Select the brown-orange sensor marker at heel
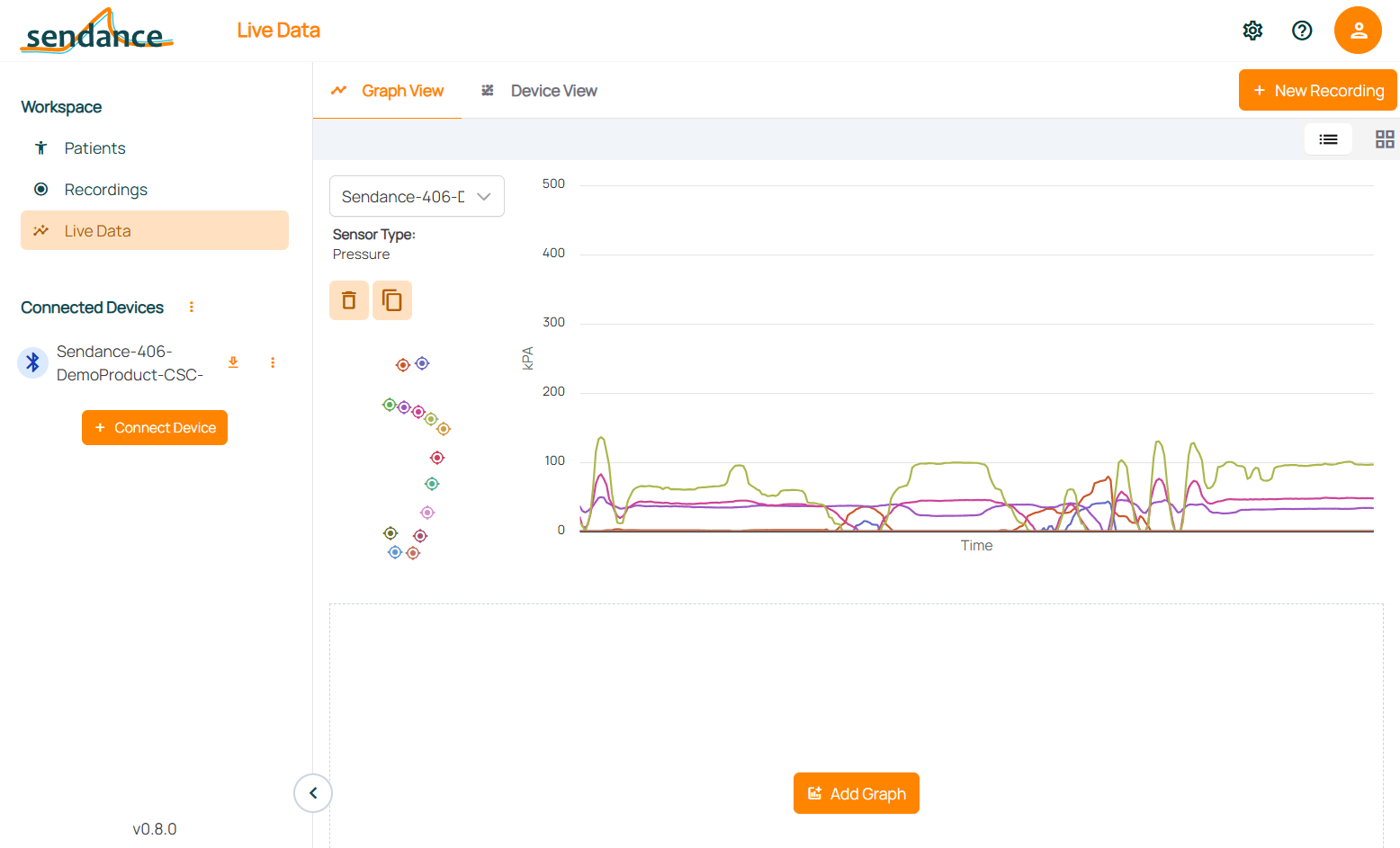Viewport: 1400px width, 848px height. (x=413, y=553)
